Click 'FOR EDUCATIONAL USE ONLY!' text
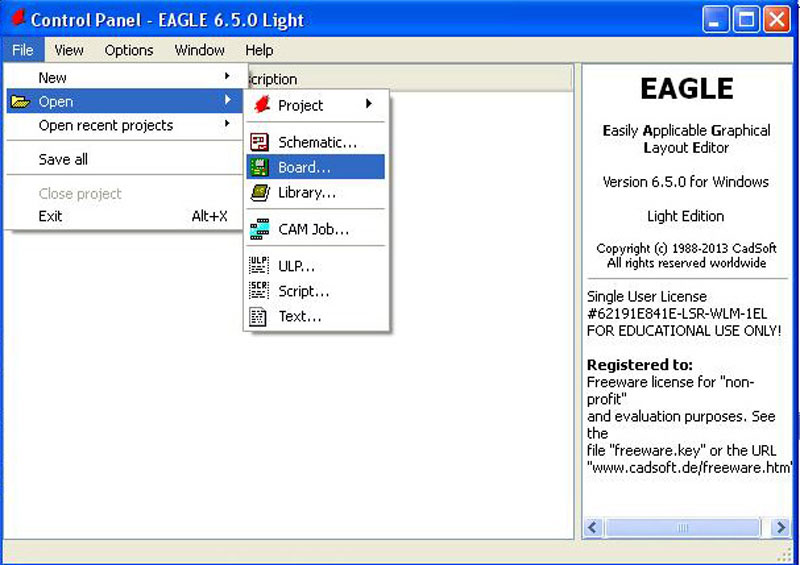800x565 pixels. pos(684,331)
